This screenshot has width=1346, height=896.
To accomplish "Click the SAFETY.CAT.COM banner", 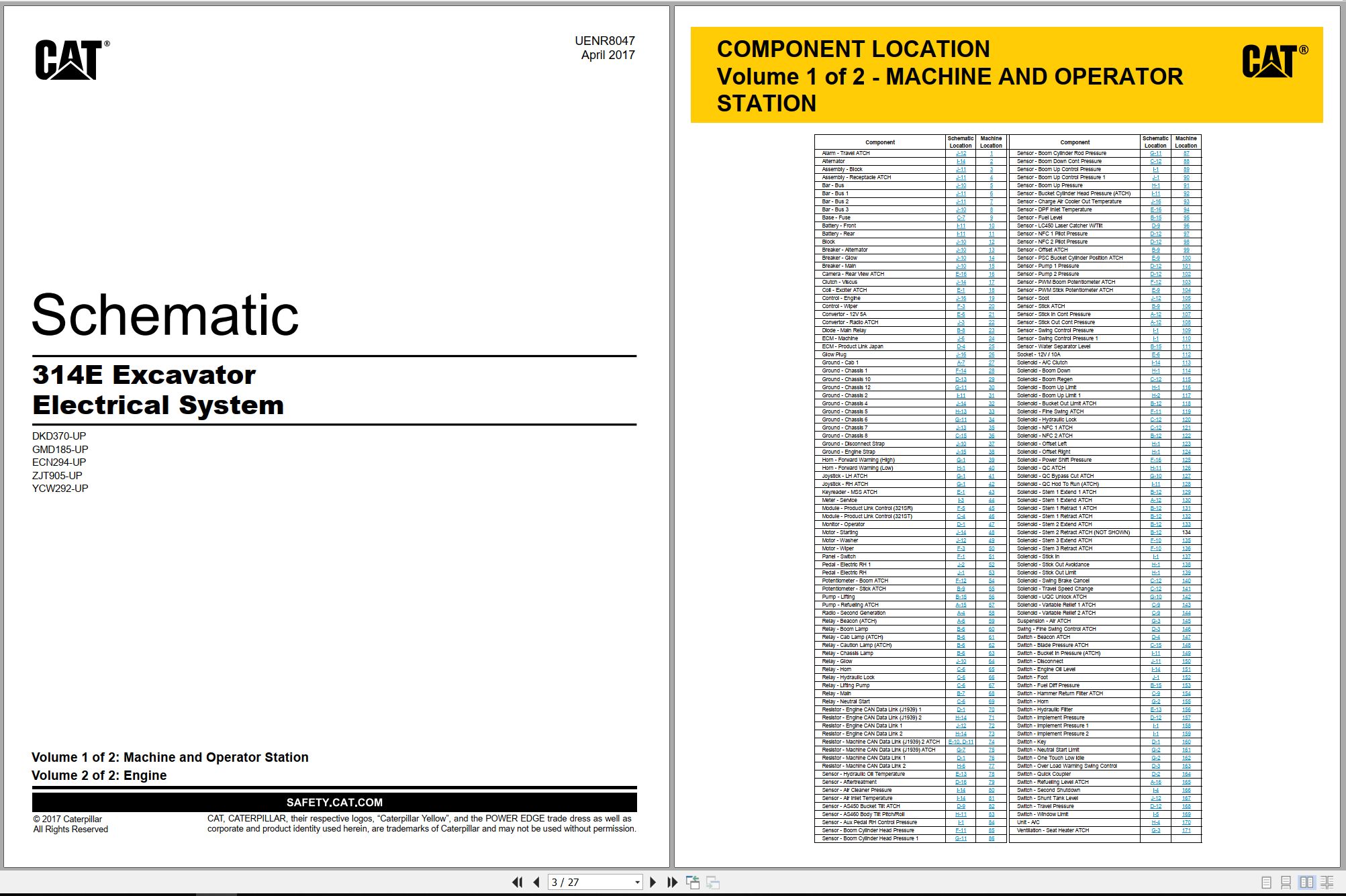I will coord(334,803).
